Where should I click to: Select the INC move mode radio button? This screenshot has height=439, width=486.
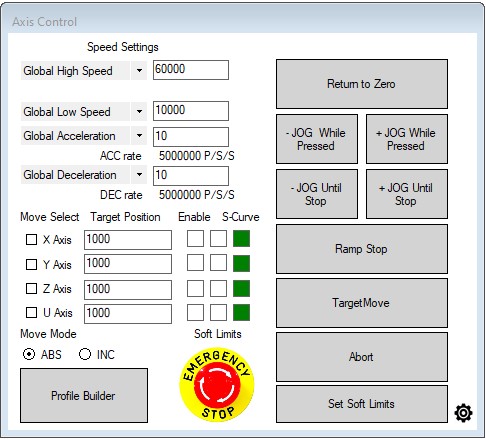(x=85, y=354)
